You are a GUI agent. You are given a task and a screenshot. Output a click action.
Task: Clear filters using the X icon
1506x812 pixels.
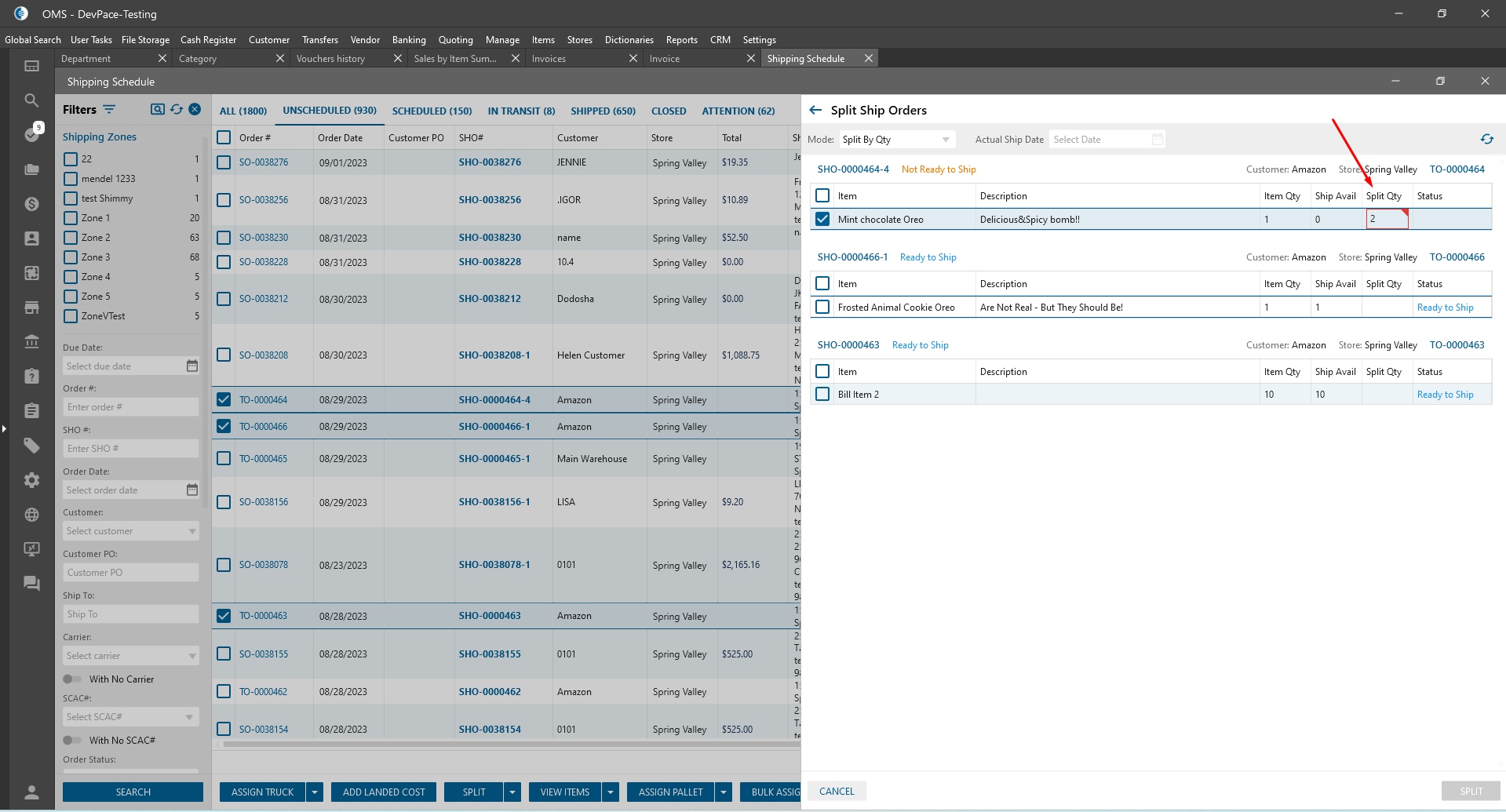[195, 110]
